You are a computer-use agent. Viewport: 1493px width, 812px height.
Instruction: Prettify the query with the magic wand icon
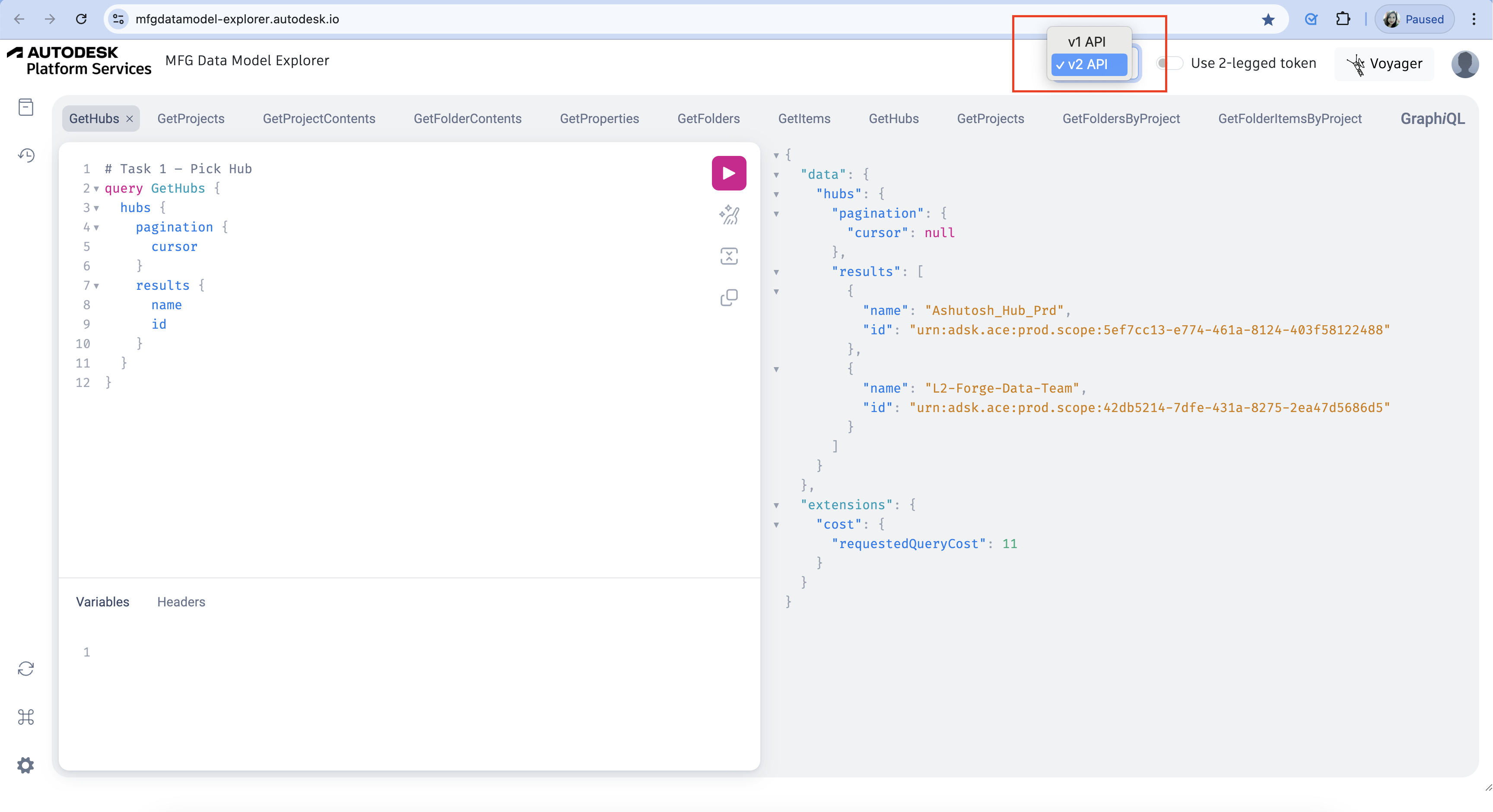728,215
